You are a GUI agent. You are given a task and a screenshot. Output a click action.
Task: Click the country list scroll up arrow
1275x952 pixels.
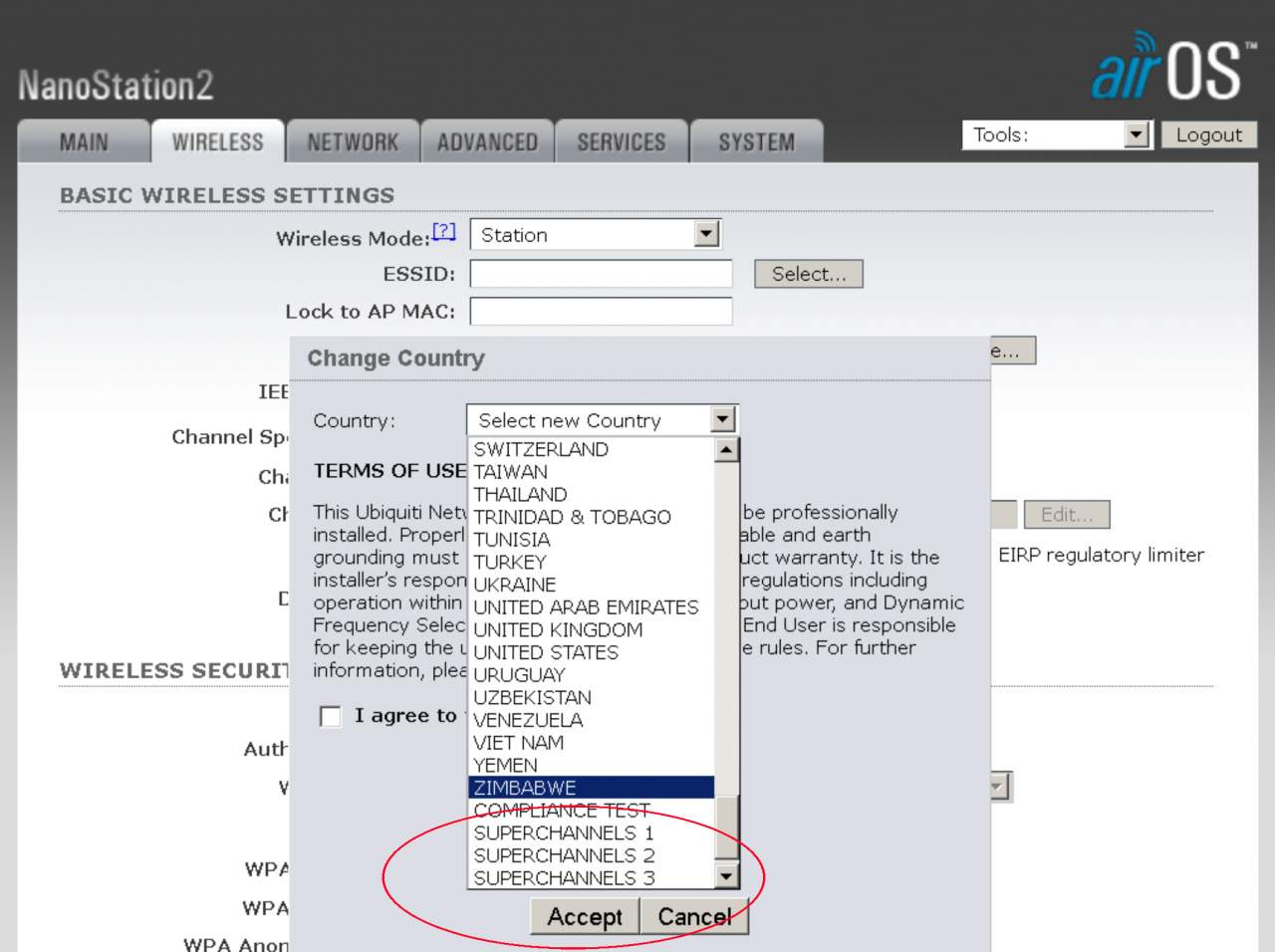tap(727, 450)
